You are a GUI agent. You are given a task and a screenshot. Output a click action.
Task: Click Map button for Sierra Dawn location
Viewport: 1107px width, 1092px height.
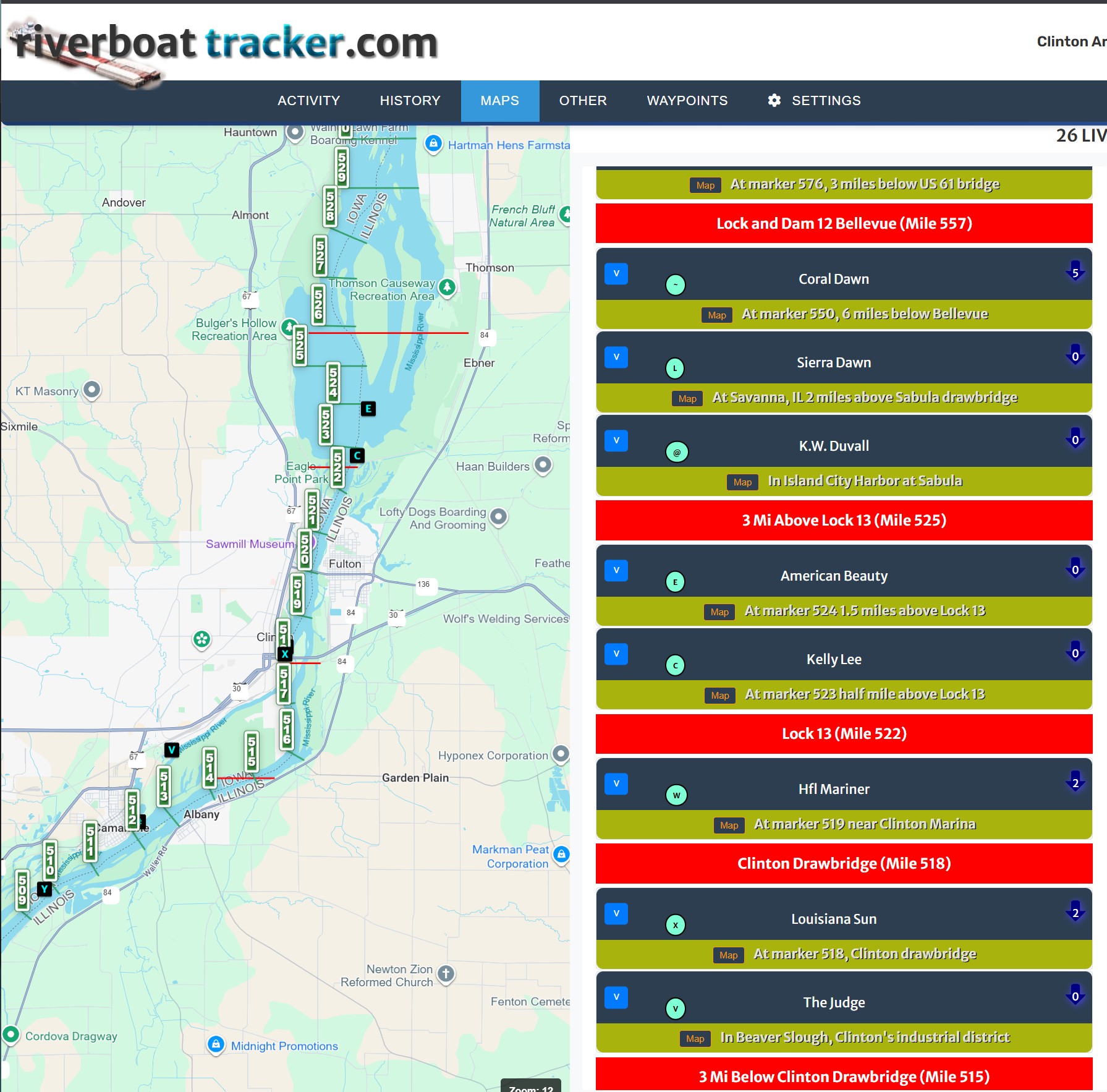pyautogui.click(x=687, y=398)
